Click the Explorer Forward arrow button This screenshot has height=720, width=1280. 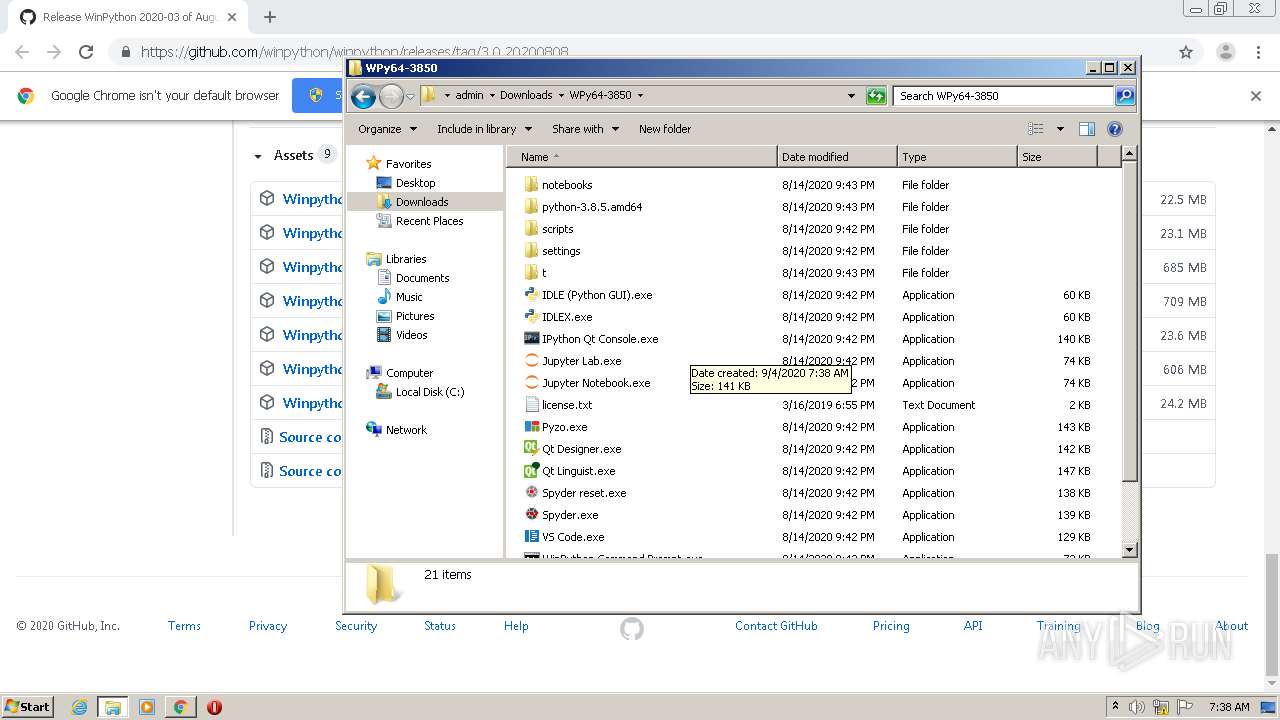pyautogui.click(x=391, y=96)
